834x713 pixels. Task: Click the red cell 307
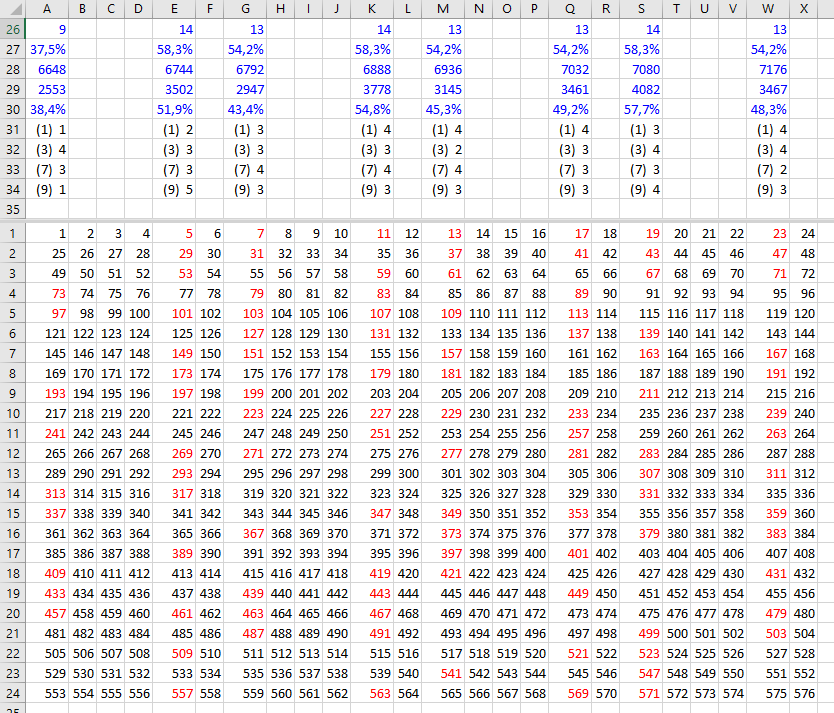[x=641, y=474]
